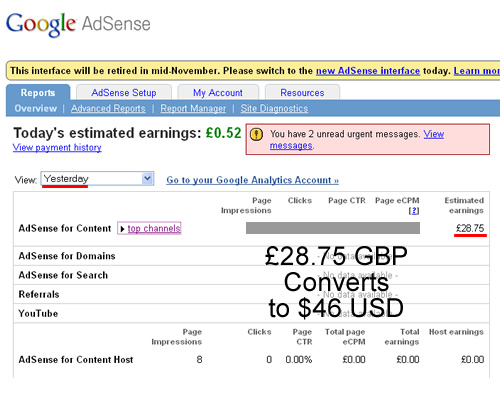Open the My Account tab

click(218, 92)
